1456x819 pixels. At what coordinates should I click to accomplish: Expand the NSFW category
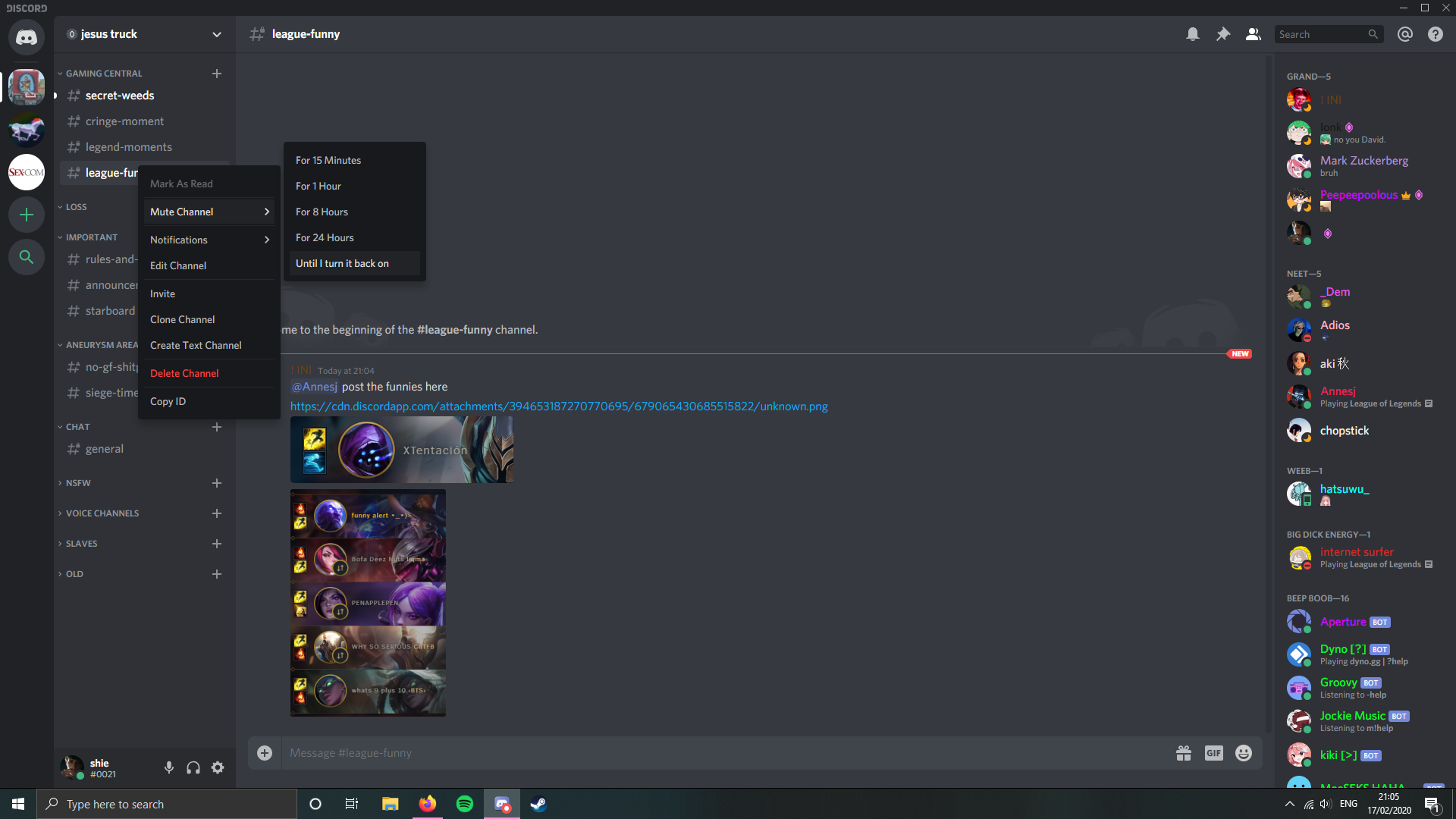[x=77, y=483]
